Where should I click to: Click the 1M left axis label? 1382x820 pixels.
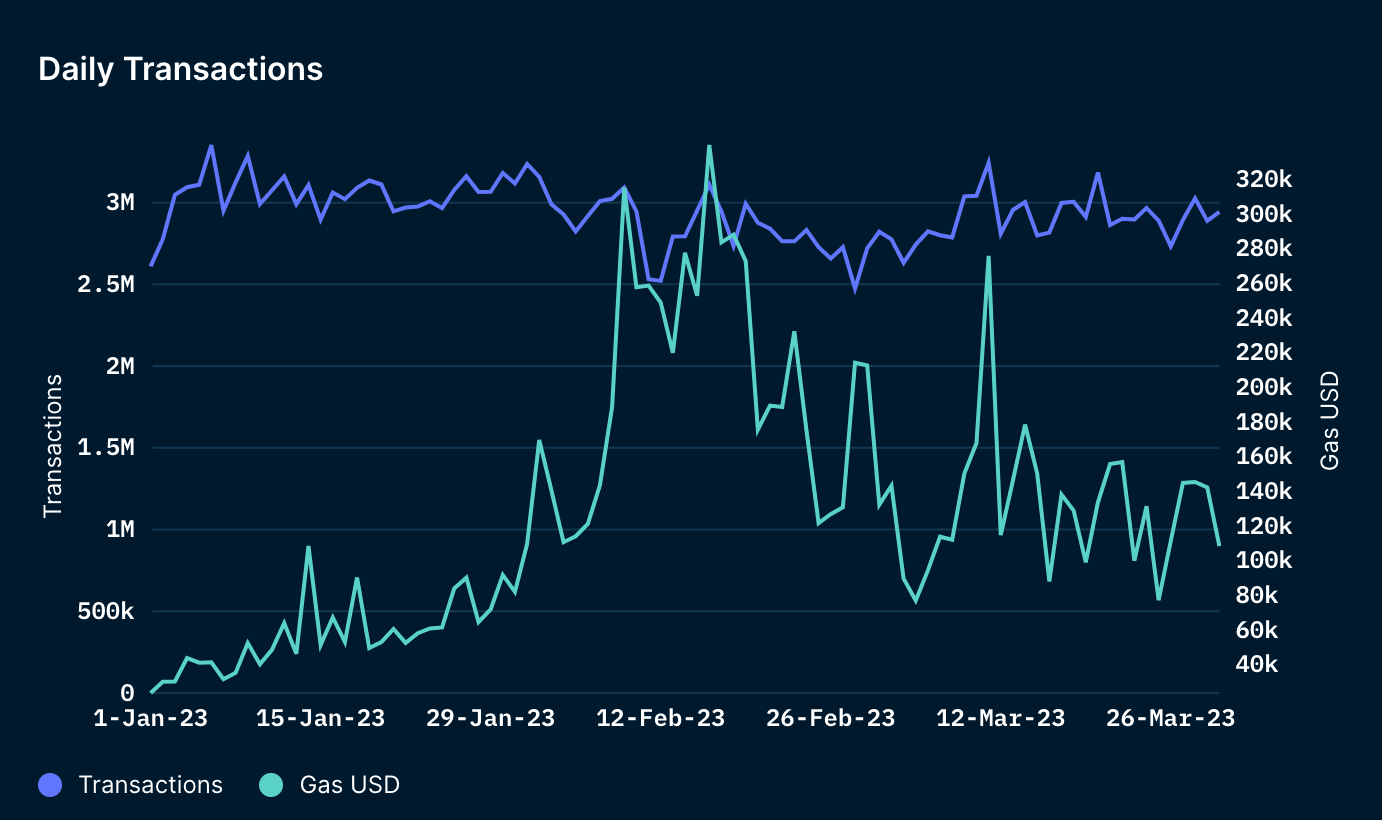pyautogui.click(x=120, y=530)
